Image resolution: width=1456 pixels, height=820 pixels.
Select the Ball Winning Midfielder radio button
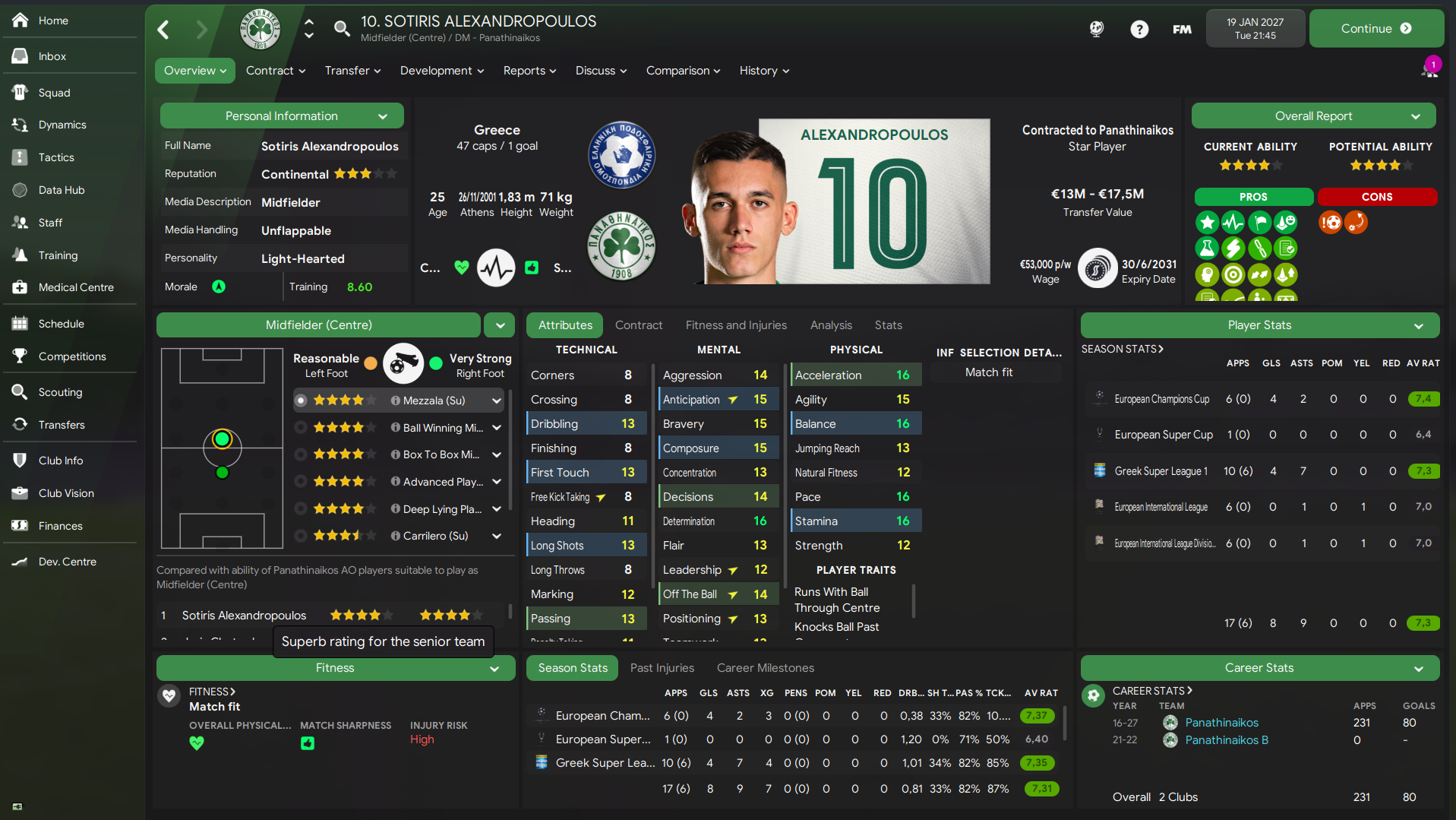[301, 428]
